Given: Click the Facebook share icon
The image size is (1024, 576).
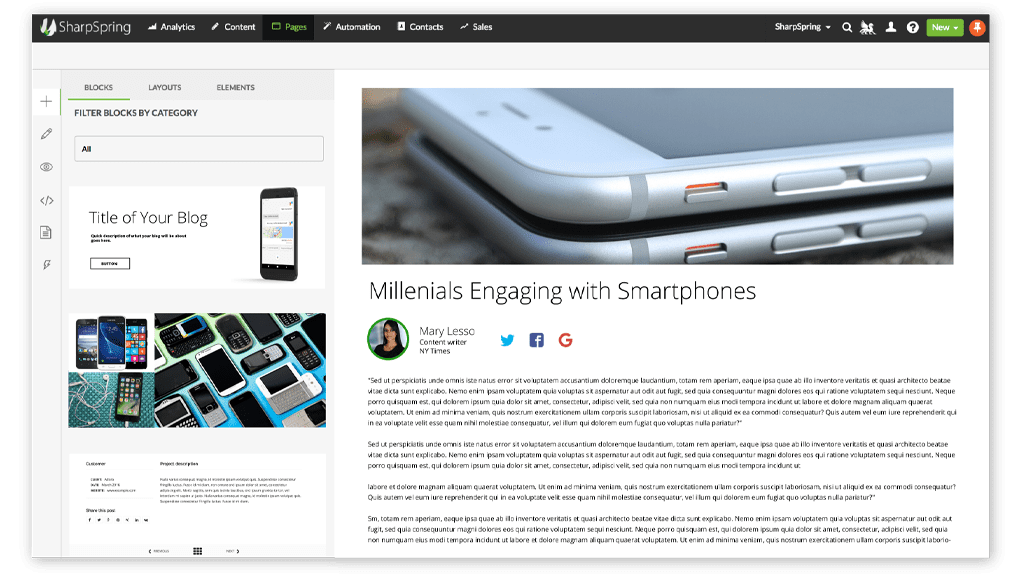Looking at the screenshot, I should pos(536,340).
